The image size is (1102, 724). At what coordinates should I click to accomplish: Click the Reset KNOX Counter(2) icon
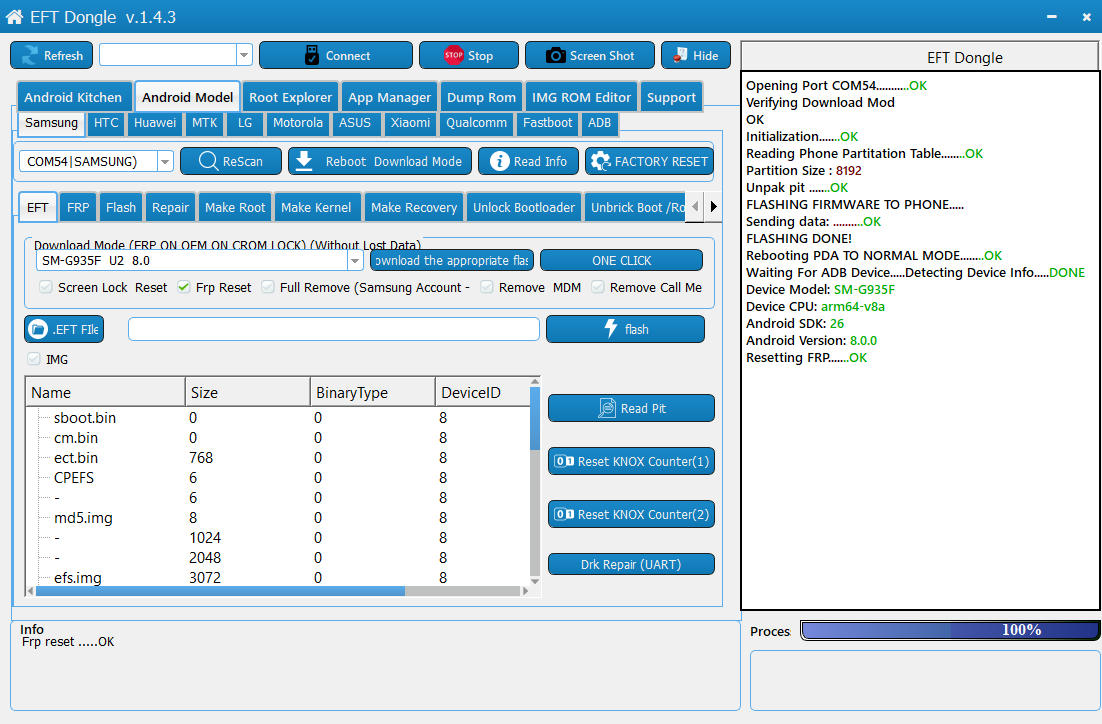(x=564, y=515)
